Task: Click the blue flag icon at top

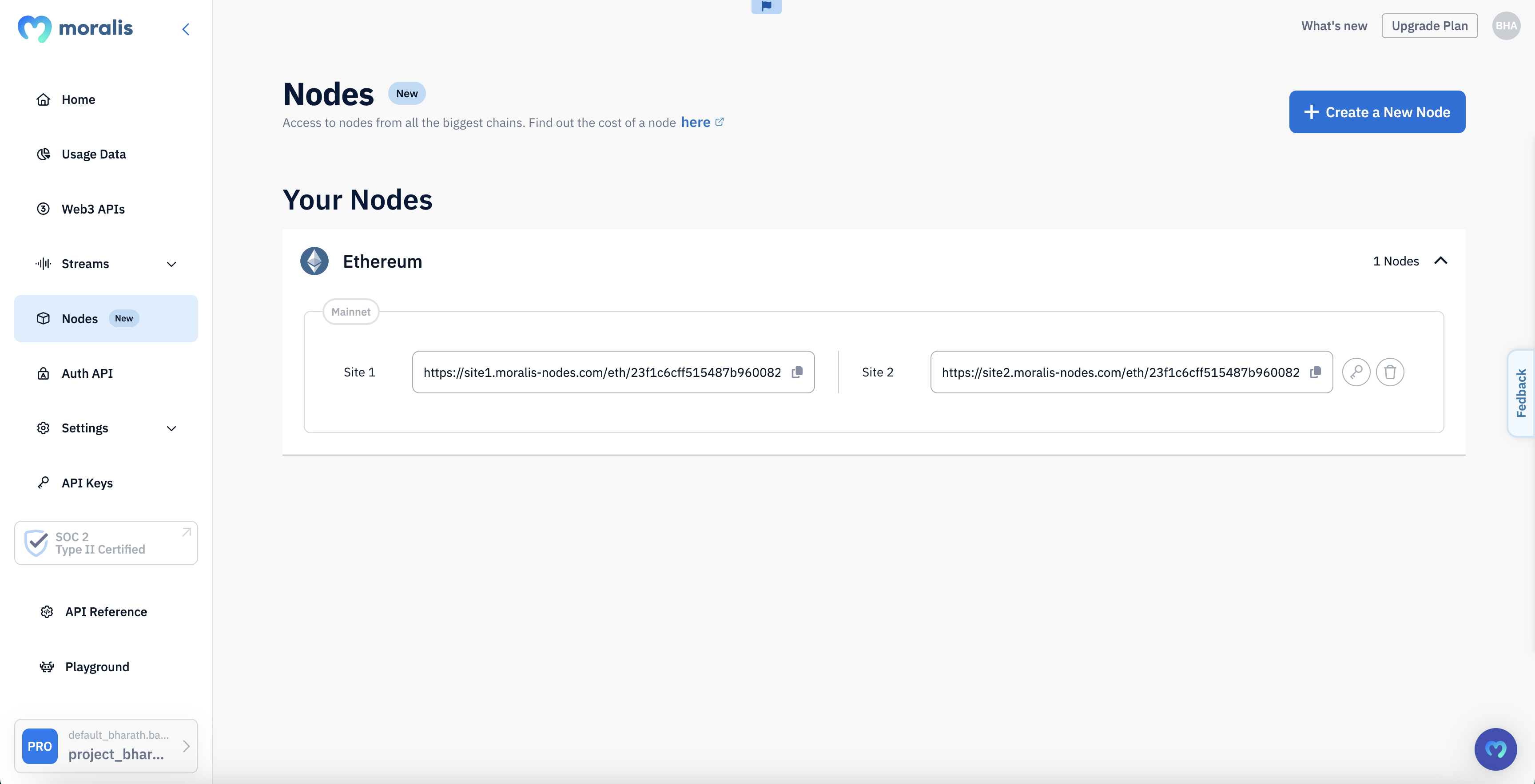Action: [766, 6]
